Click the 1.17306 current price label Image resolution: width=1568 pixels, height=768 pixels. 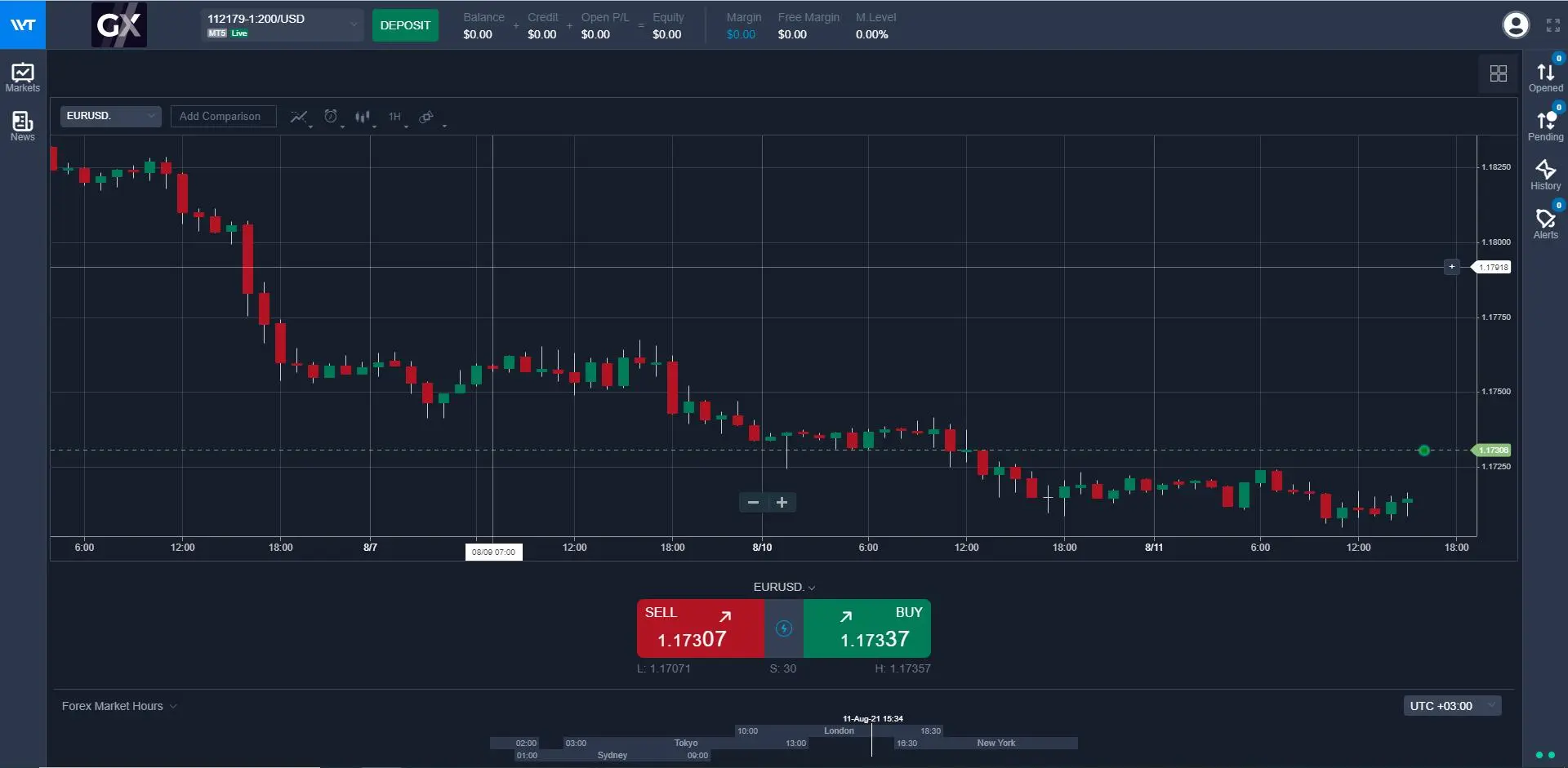click(1493, 451)
